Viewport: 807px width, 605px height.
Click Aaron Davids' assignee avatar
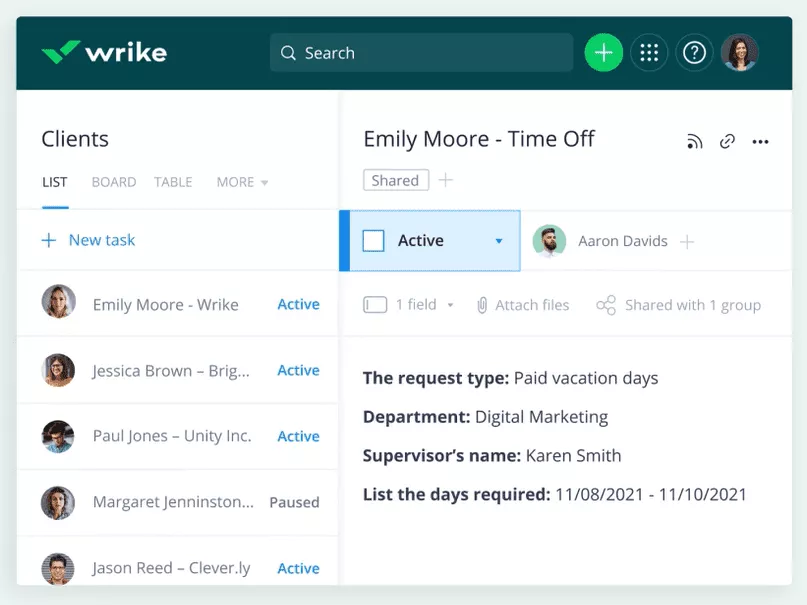(549, 241)
